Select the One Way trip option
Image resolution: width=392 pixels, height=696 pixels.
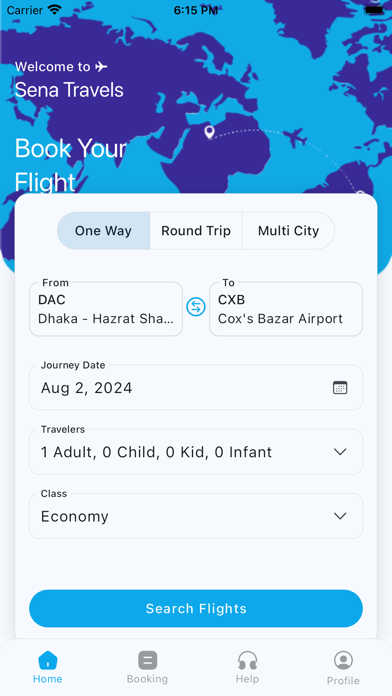(x=103, y=231)
